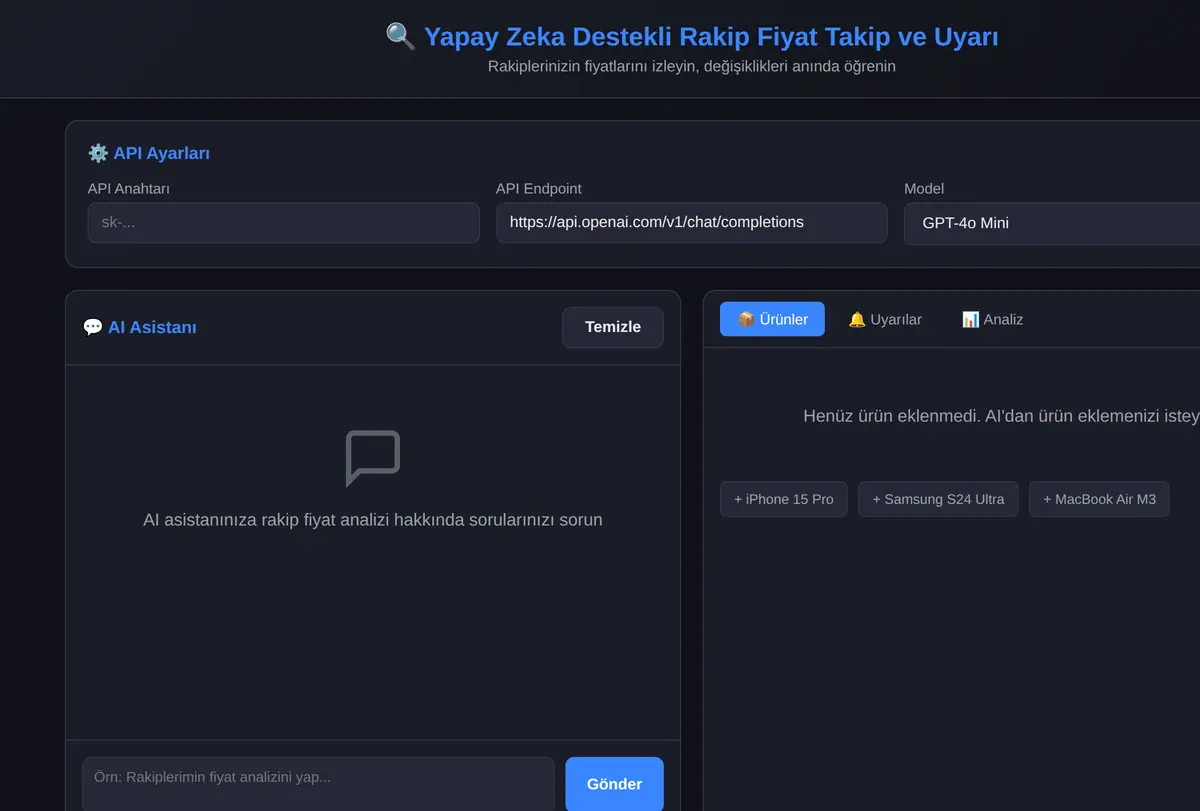Screen dimensions: 1200x811
Task: Click the gear icon beside API Ayarları
Action: tap(98, 153)
